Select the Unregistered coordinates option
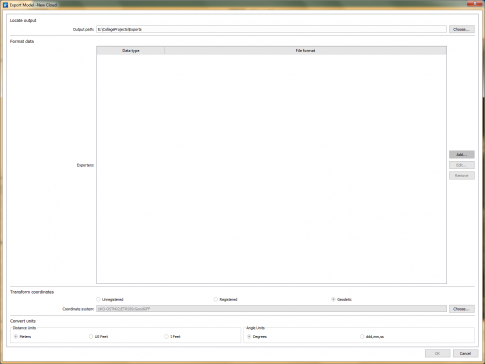 pos(110,299)
